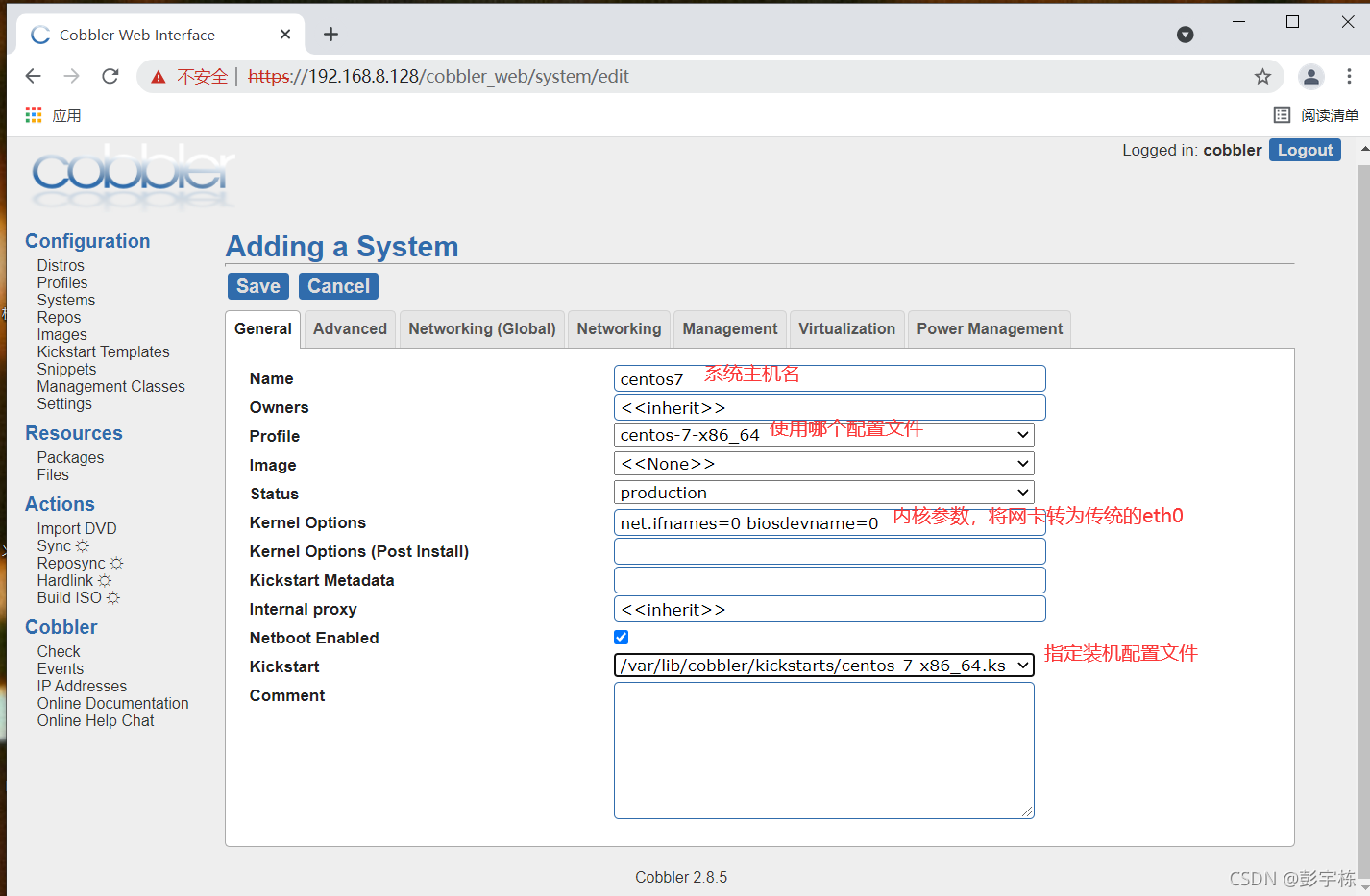
Task: Open the Kickstart file dropdown
Action: click(x=824, y=666)
